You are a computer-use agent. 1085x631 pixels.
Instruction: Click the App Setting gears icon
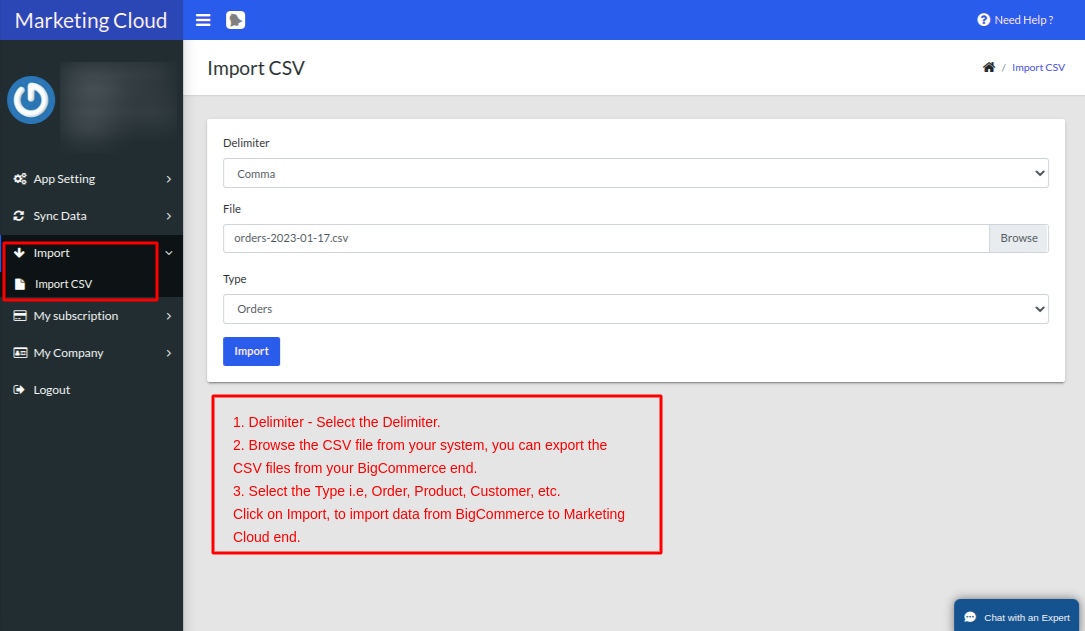(20, 179)
